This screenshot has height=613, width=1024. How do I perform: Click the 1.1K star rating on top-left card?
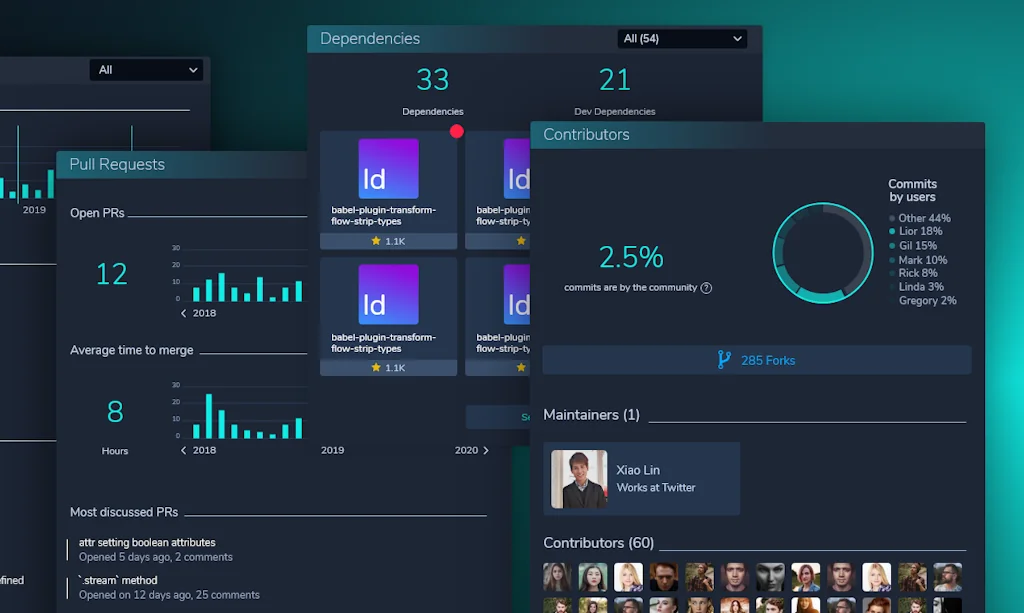388,241
